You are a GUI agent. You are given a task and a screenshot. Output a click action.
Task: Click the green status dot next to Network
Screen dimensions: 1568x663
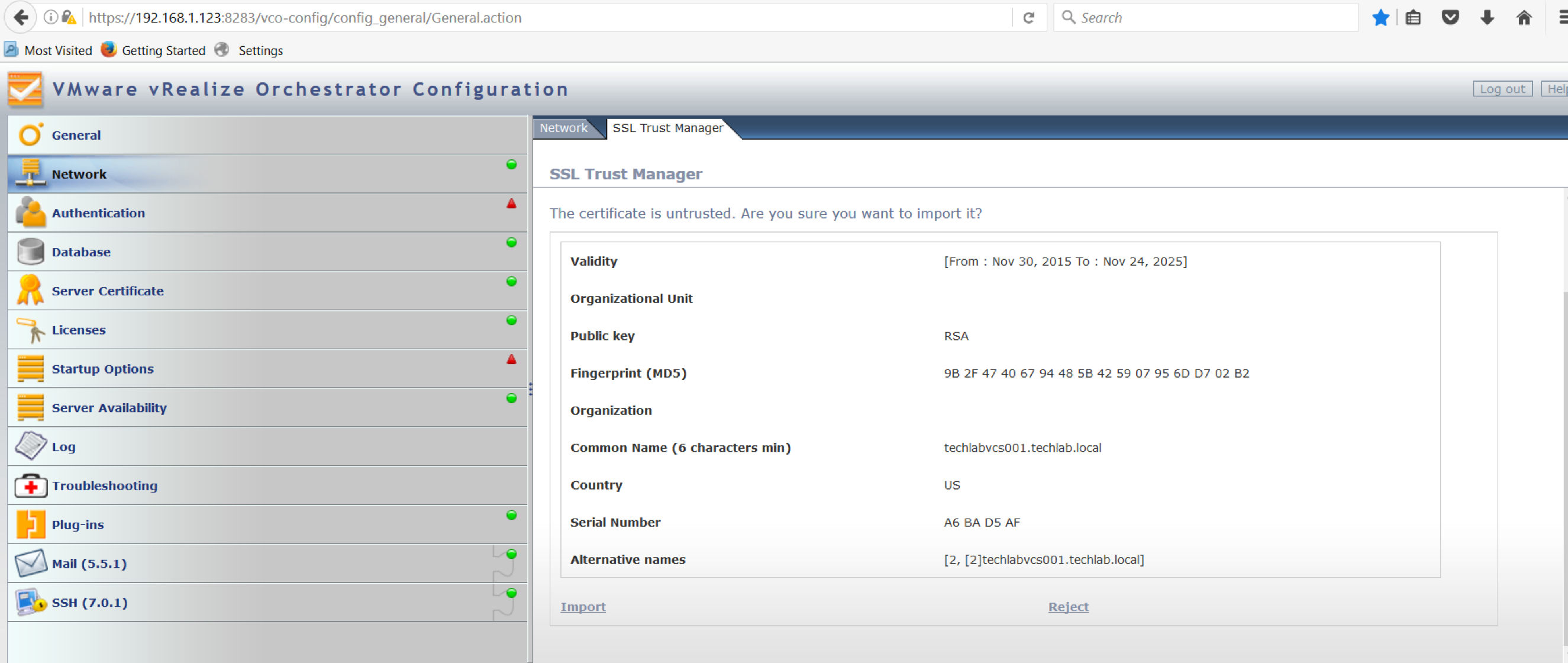[x=511, y=165]
